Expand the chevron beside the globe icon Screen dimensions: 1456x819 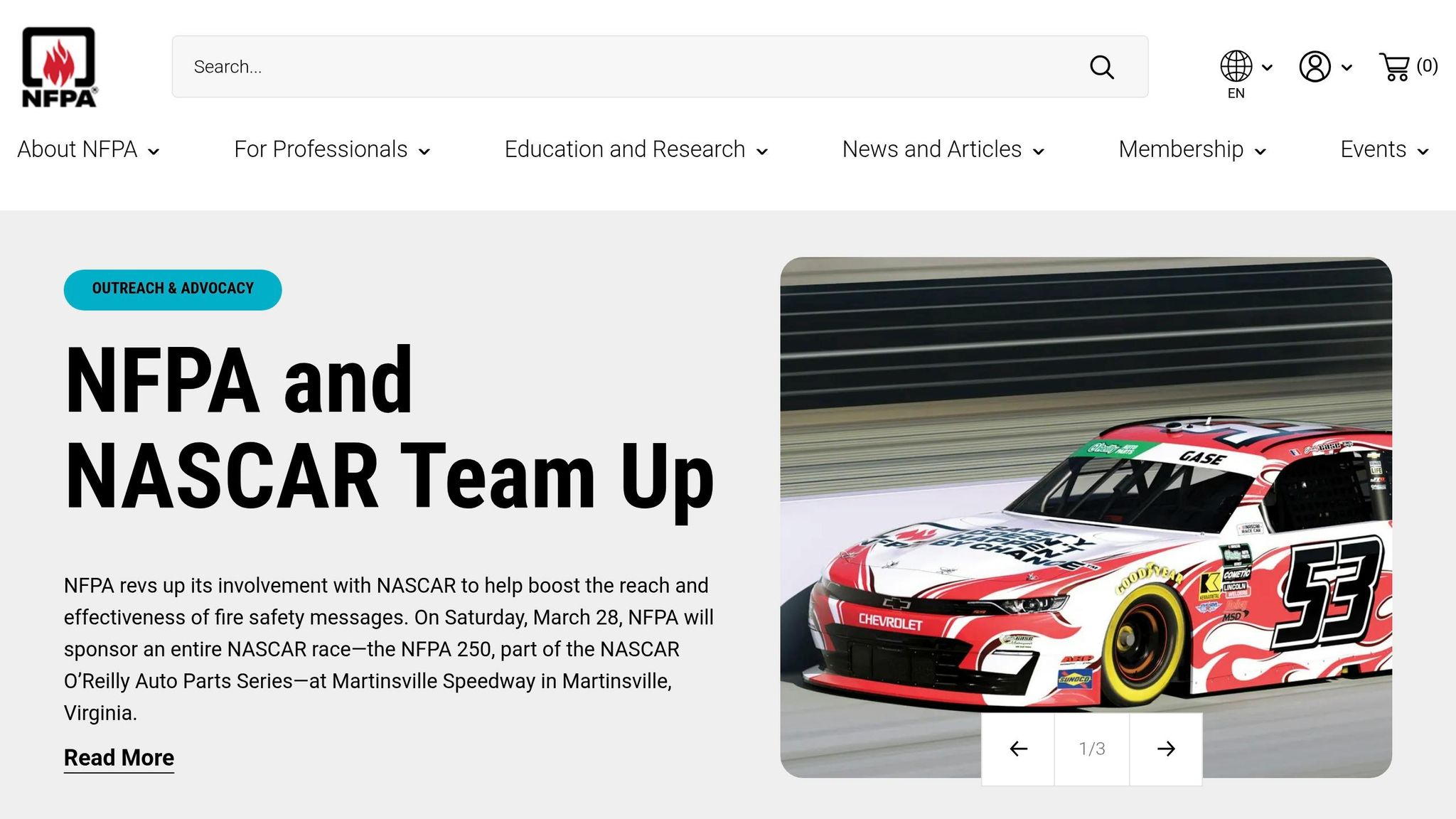click(x=1267, y=68)
